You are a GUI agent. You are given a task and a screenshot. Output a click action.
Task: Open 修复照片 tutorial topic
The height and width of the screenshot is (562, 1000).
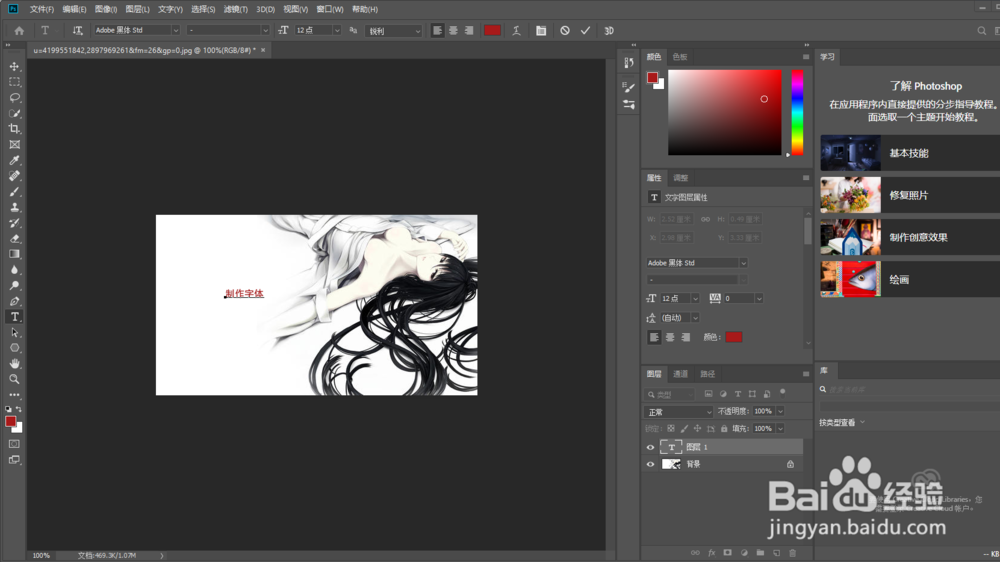pyautogui.click(x=910, y=195)
